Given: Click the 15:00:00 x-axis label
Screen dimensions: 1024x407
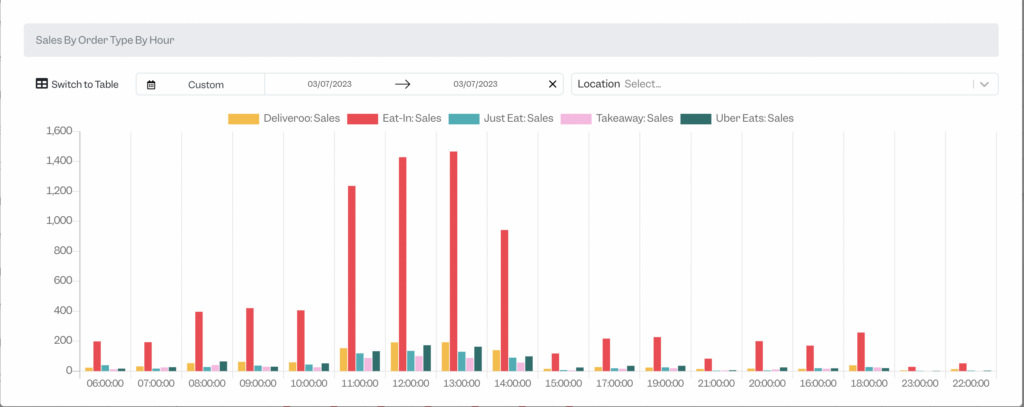Looking at the screenshot, I should [564, 383].
